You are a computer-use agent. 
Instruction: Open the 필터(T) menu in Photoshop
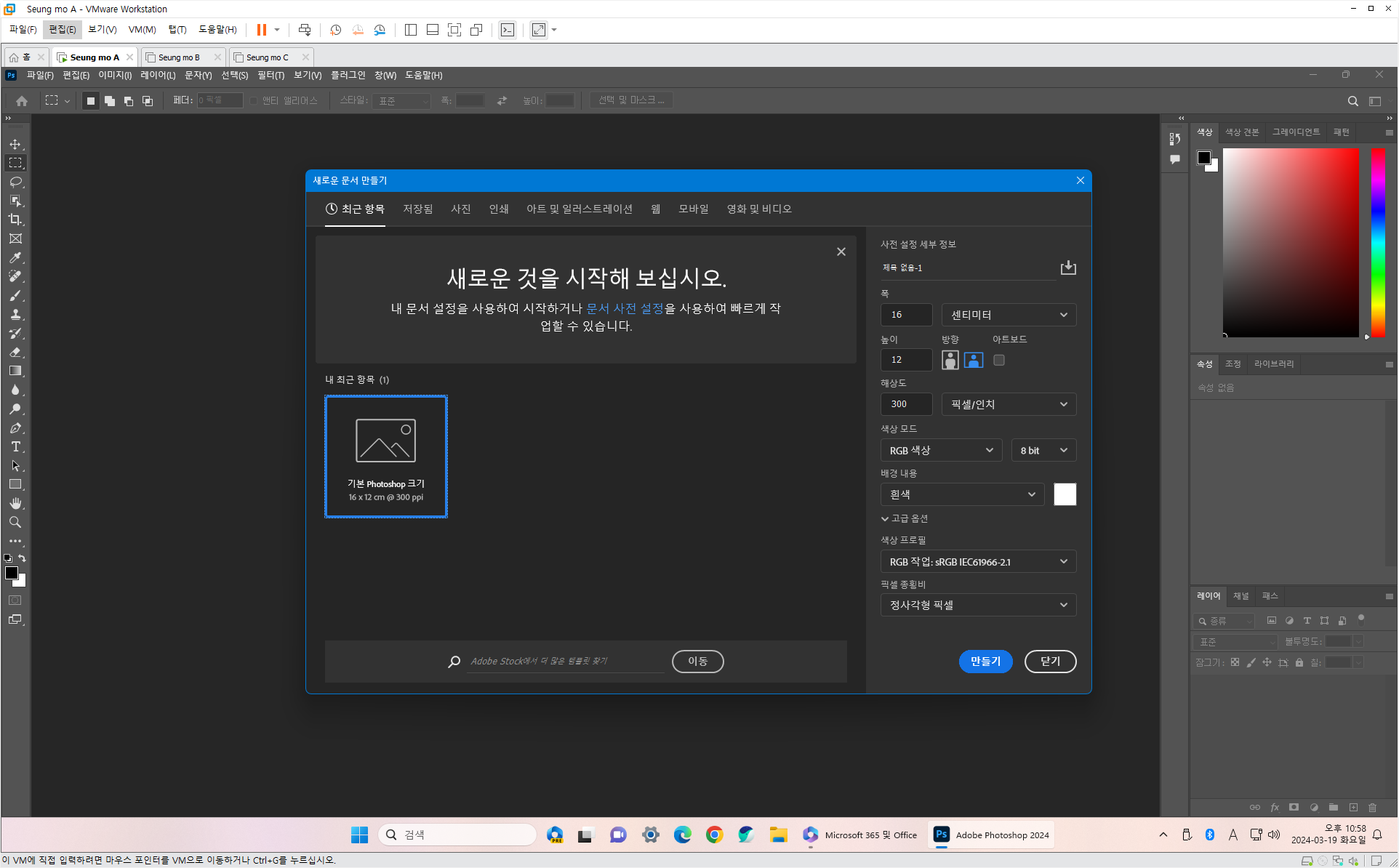tap(270, 76)
